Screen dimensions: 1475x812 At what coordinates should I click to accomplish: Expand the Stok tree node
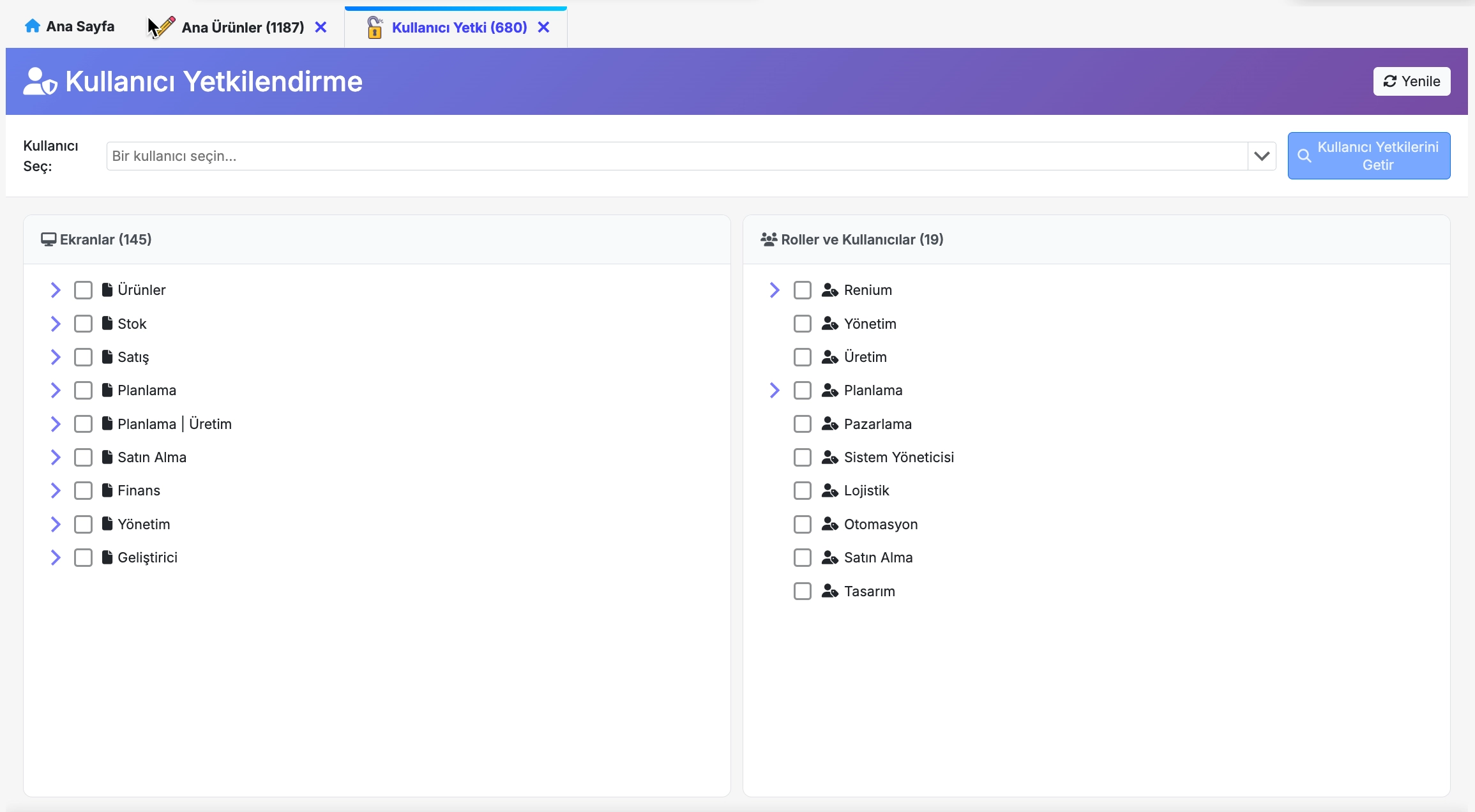pyautogui.click(x=56, y=324)
